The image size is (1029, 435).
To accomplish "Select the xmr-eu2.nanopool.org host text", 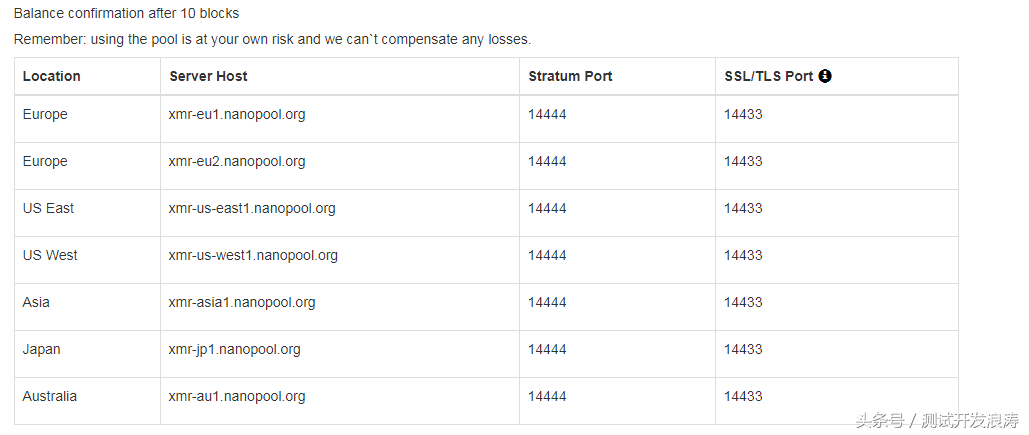I will pos(236,161).
